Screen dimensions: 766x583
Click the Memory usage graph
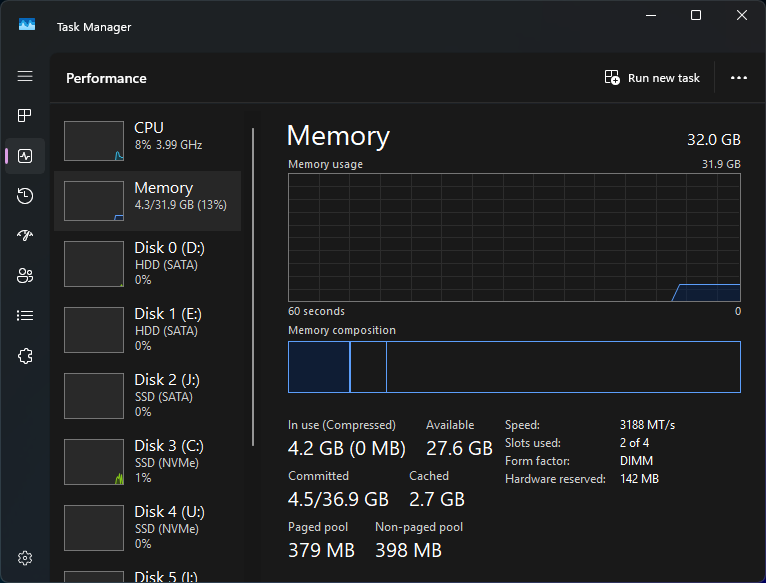coord(514,237)
